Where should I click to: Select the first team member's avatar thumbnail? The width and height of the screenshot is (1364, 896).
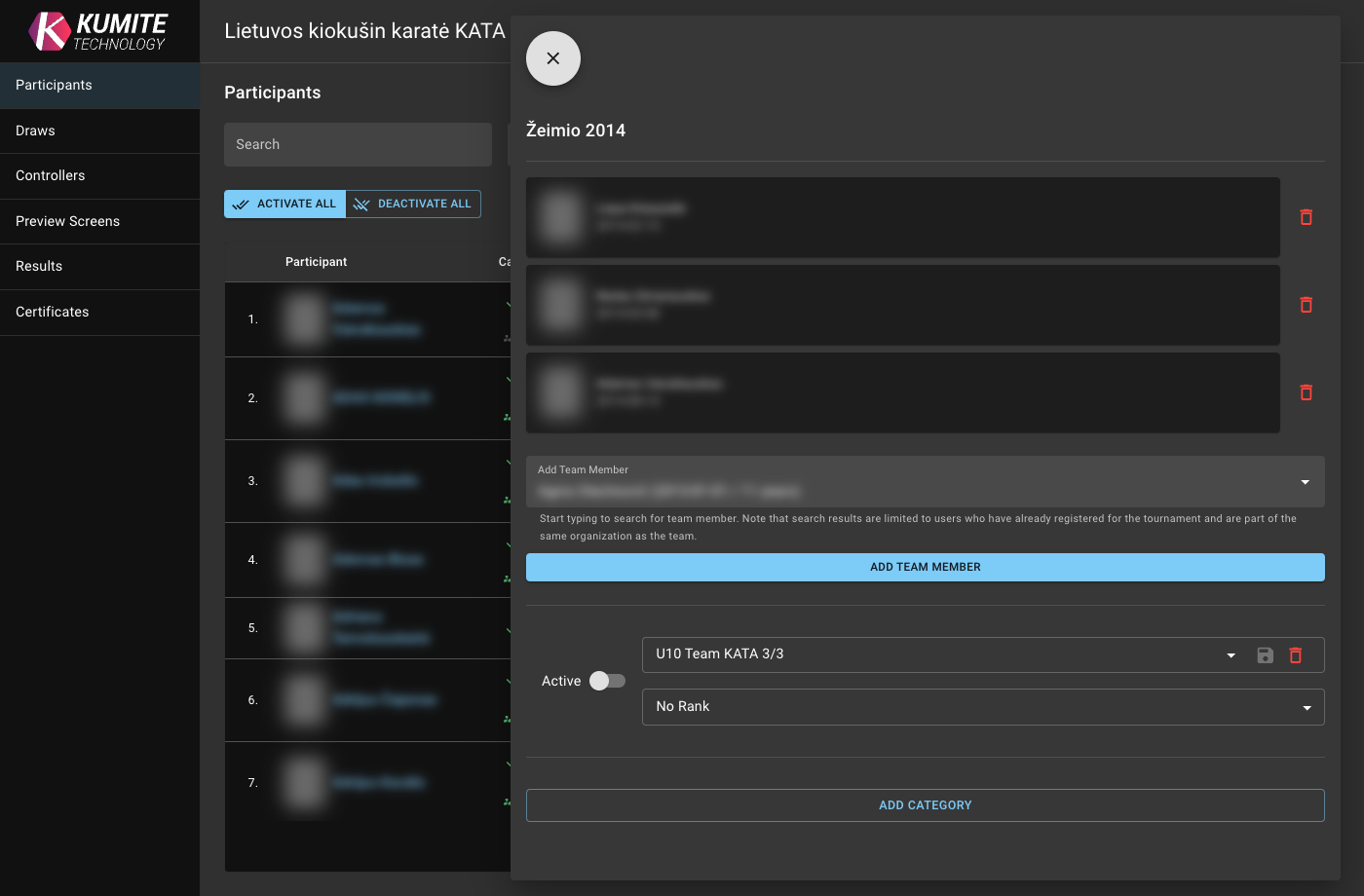click(x=562, y=217)
